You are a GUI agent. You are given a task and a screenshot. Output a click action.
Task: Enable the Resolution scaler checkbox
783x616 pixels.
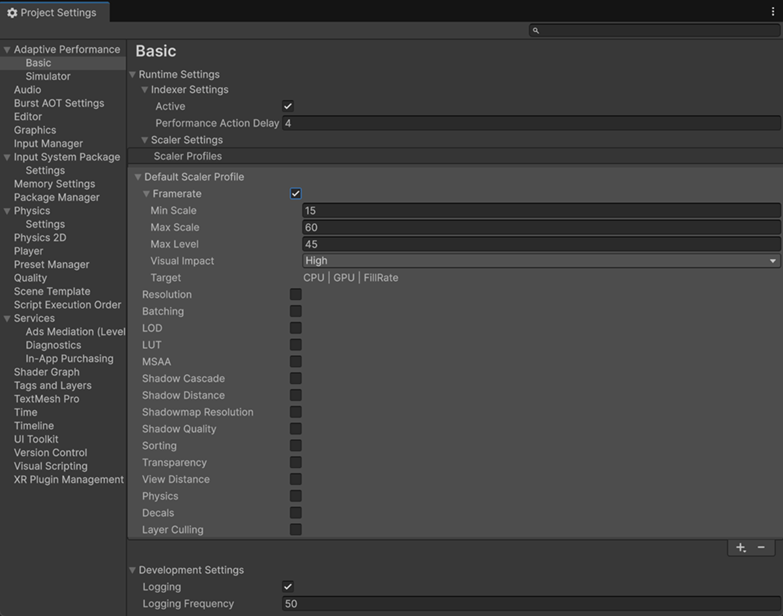296,295
